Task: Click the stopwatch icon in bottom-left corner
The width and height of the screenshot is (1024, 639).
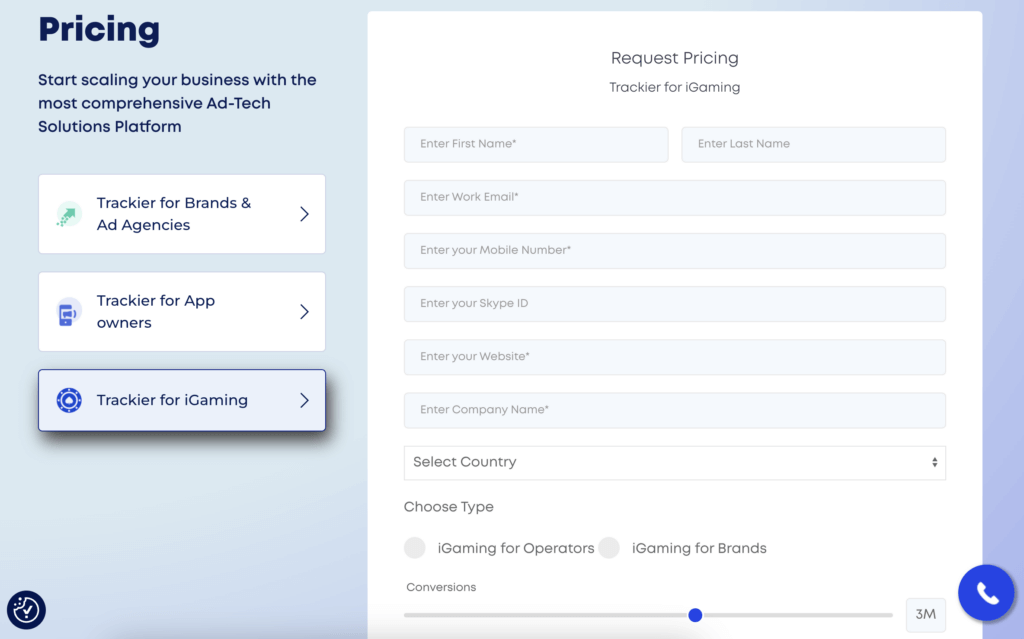Action: click(x=26, y=610)
